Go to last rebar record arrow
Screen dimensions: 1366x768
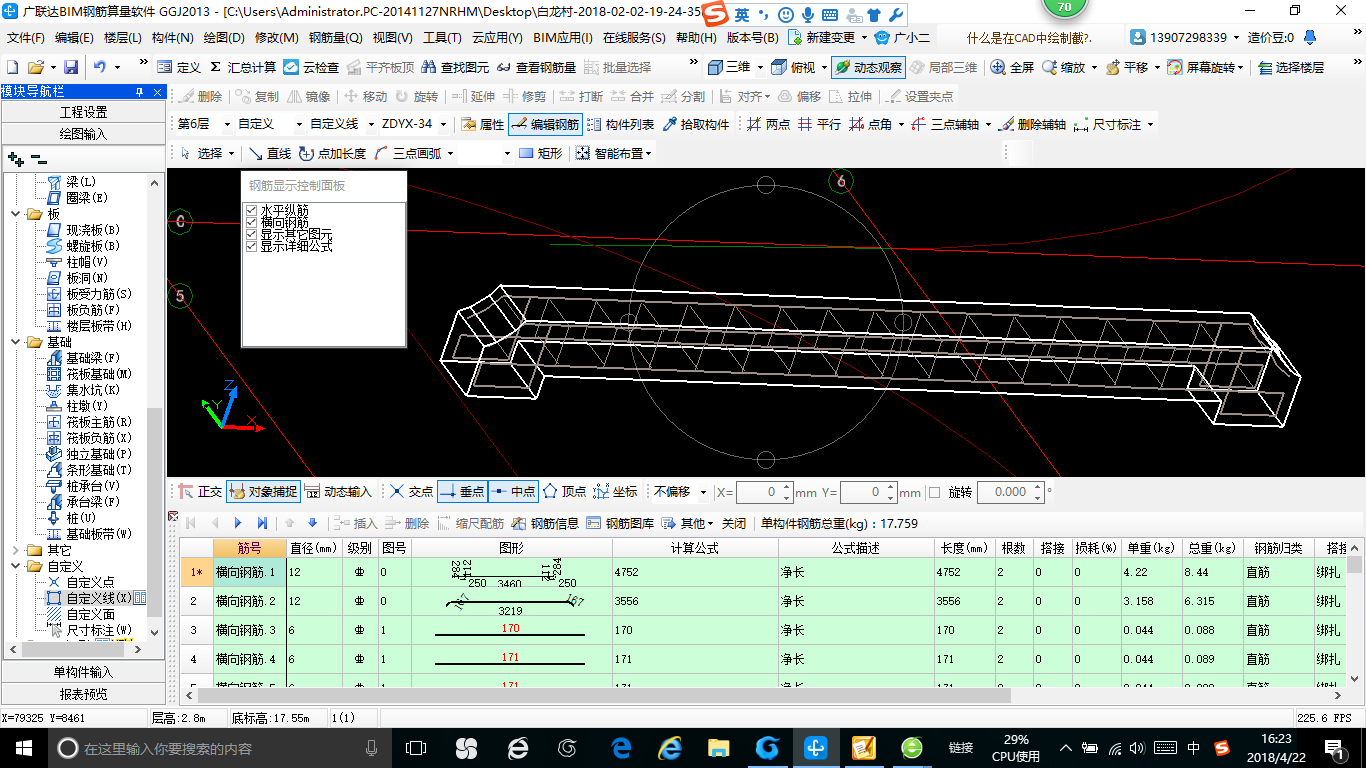[x=262, y=523]
